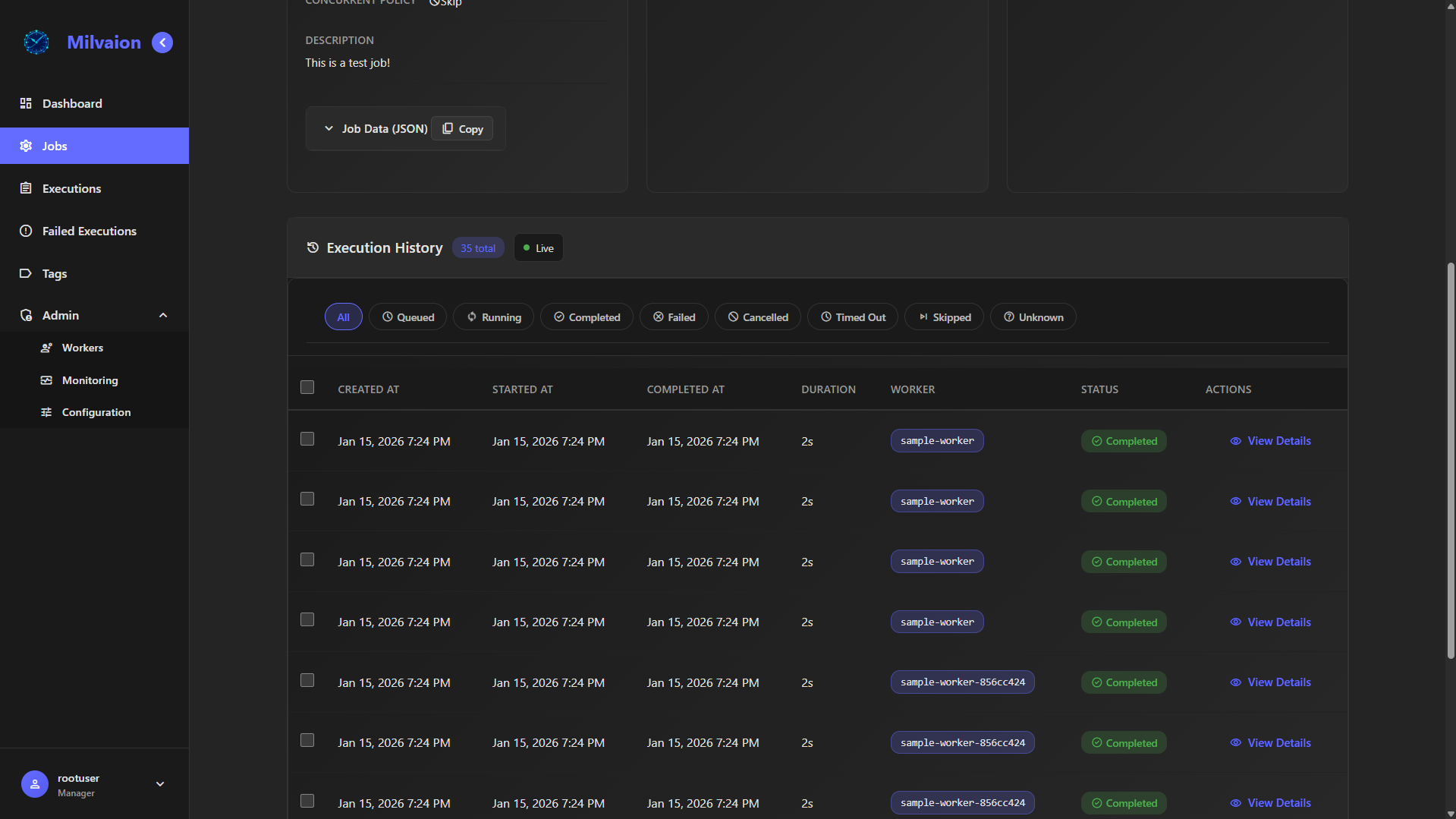Open the Workers admin page
This screenshot has height=819, width=1456.
[x=82, y=348]
